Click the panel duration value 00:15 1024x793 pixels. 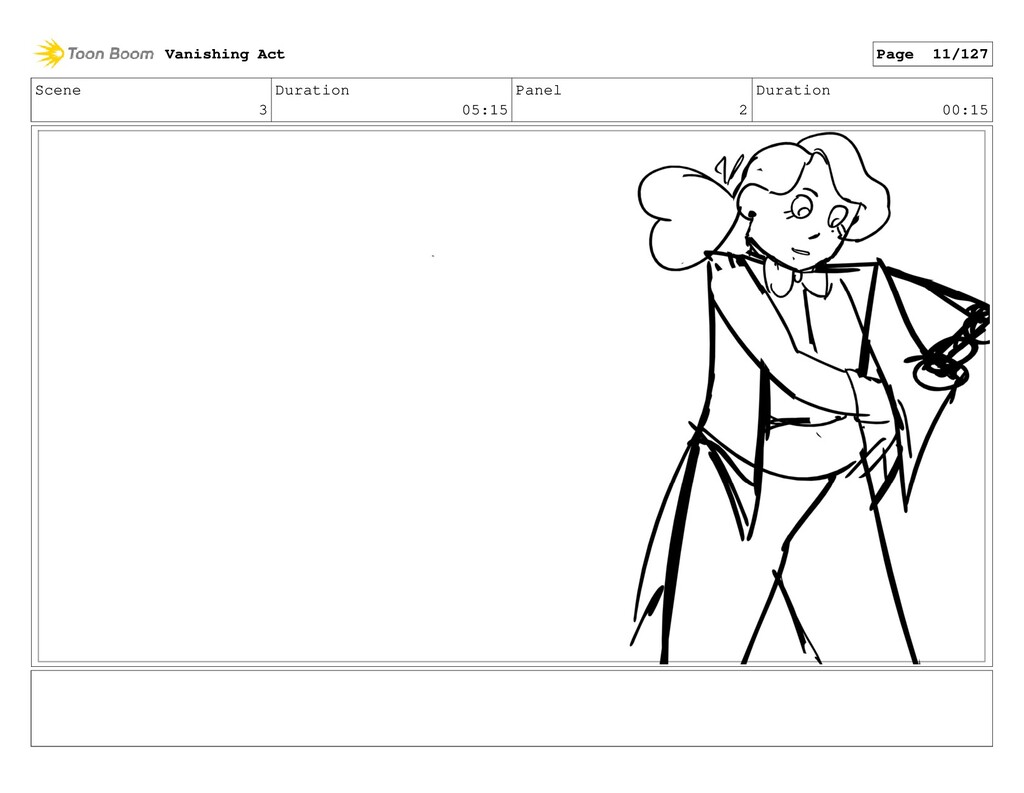(965, 110)
